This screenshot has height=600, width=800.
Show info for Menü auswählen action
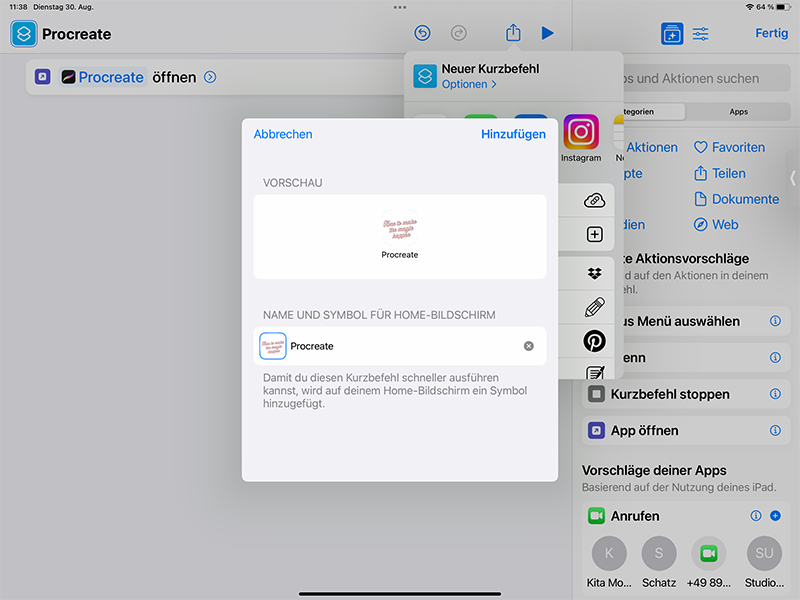tap(775, 321)
